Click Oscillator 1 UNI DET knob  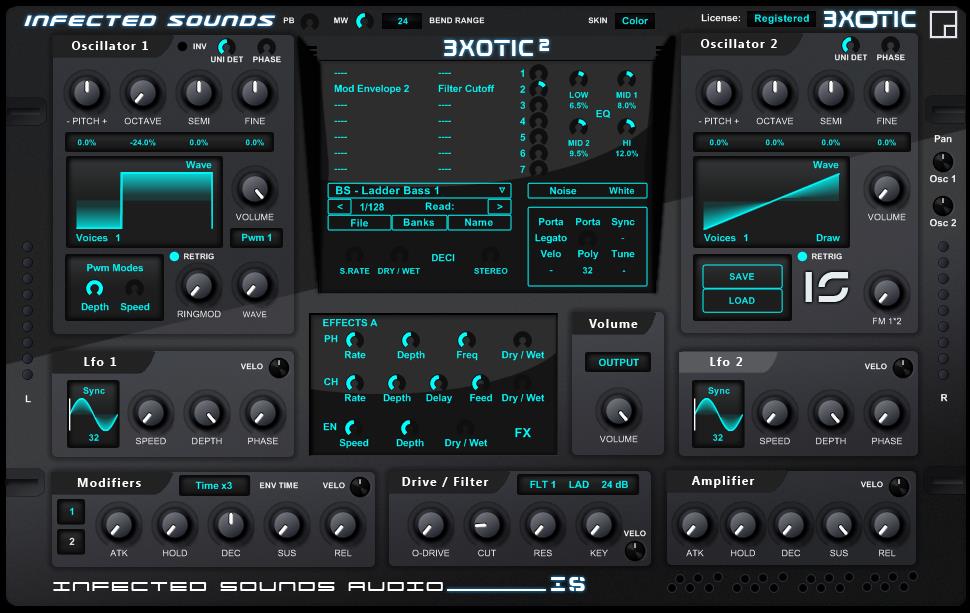226,46
